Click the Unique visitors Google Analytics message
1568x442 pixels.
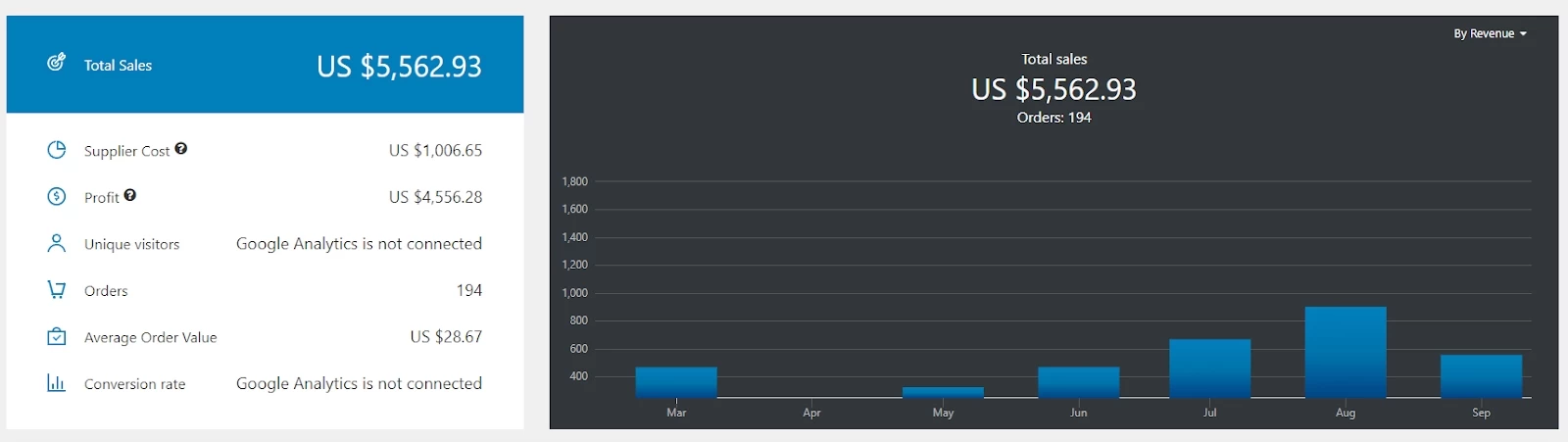point(359,244)
